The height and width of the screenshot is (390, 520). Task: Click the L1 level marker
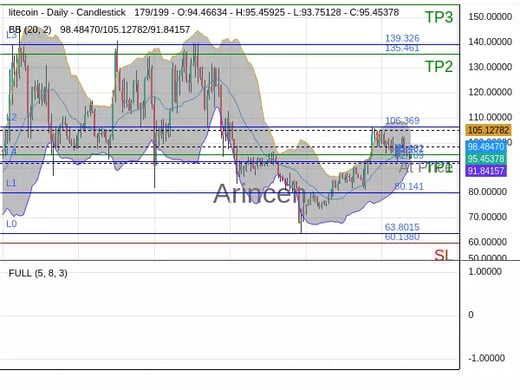pos(11,183)
